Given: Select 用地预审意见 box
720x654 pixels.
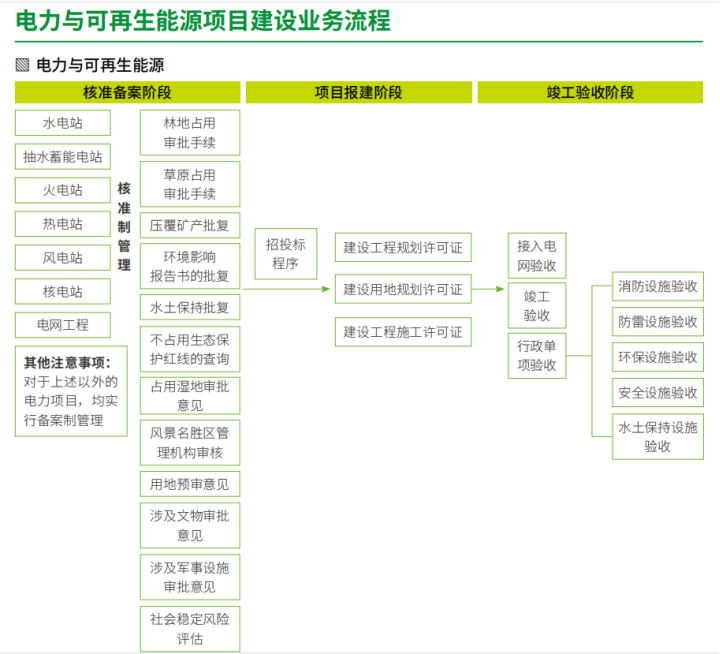Looking at the screenshot, I should [x=190, y=485].
